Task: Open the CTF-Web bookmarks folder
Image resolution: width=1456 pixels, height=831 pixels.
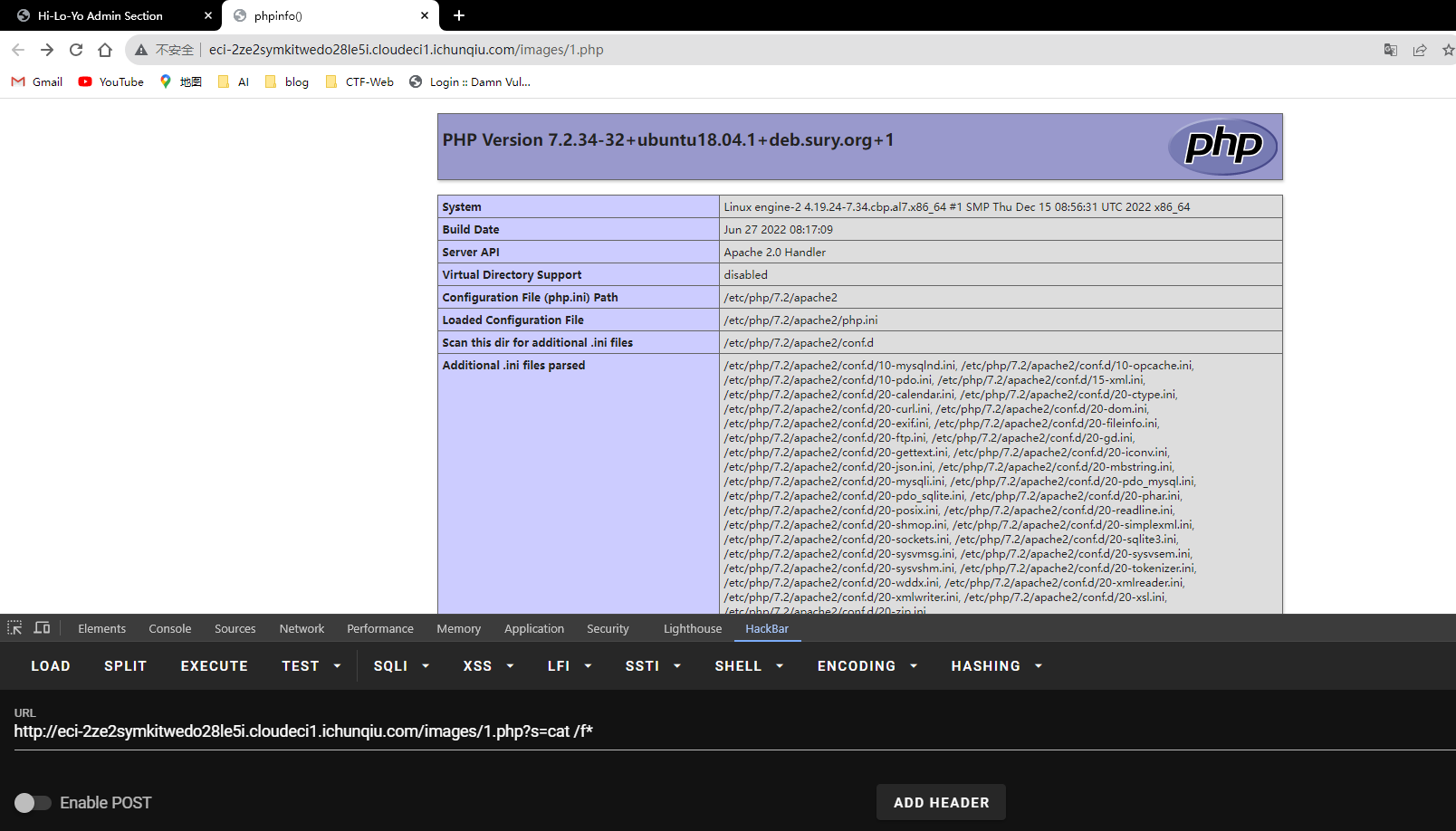Action: point(359,81)
